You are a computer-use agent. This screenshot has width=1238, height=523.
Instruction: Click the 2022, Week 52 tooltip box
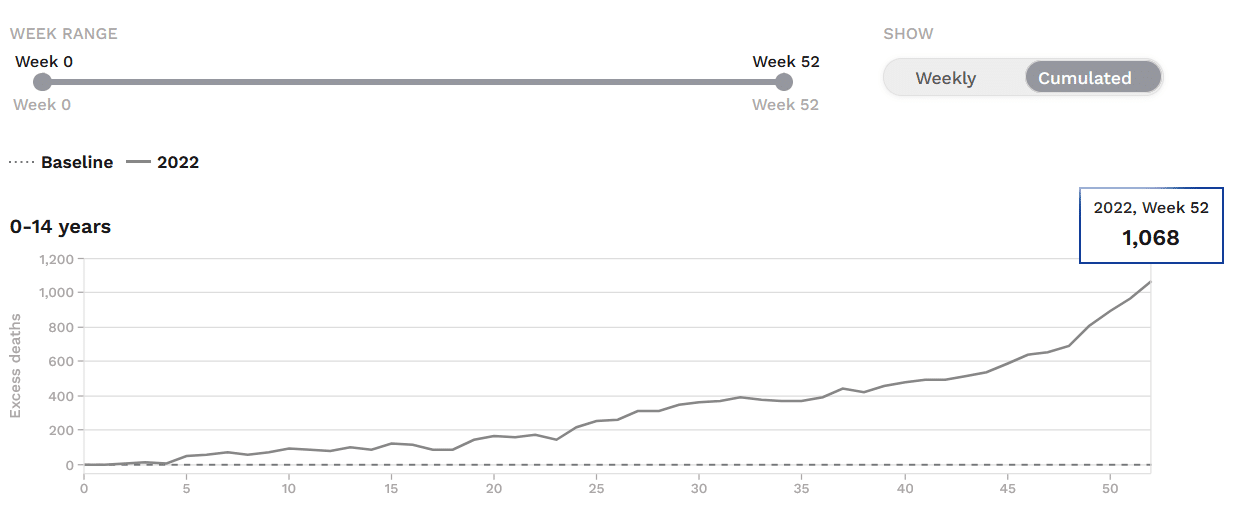[x=1151, y=225]
